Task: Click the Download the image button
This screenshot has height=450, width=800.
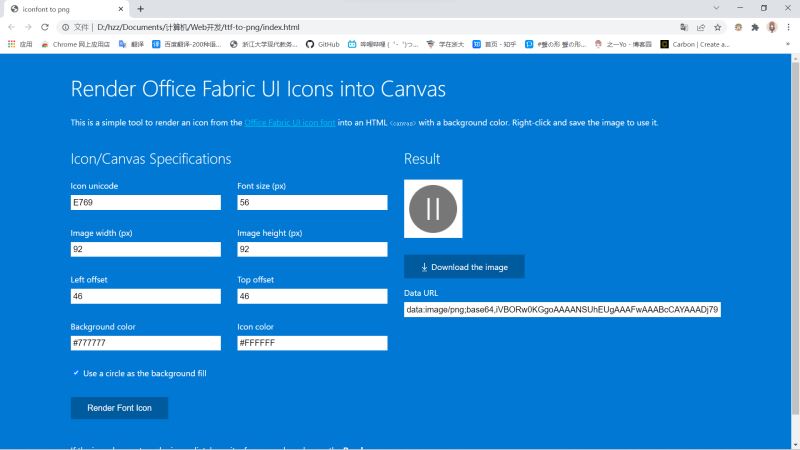Action: coord(464,267)
